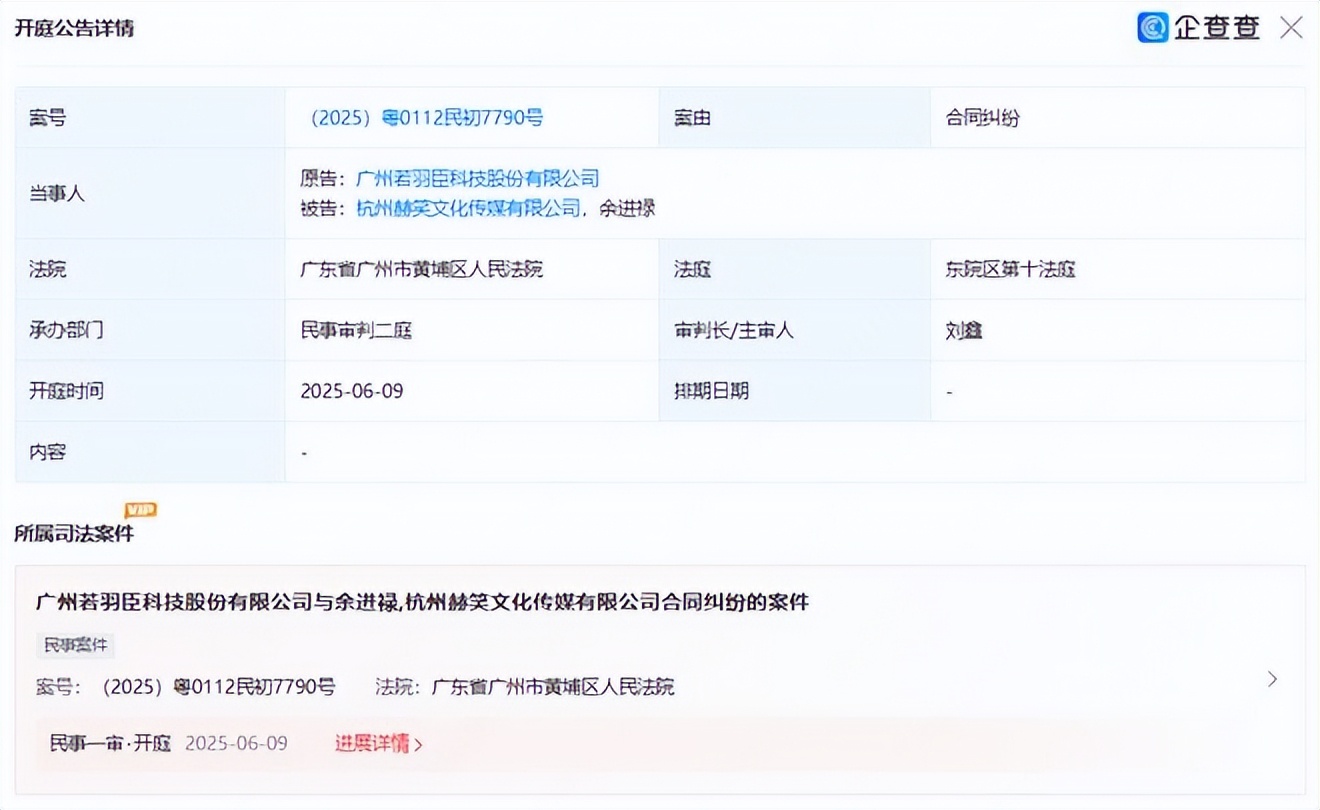Click the 案号 field label
Screen dimensions: 1320x810
coord(48,118)
